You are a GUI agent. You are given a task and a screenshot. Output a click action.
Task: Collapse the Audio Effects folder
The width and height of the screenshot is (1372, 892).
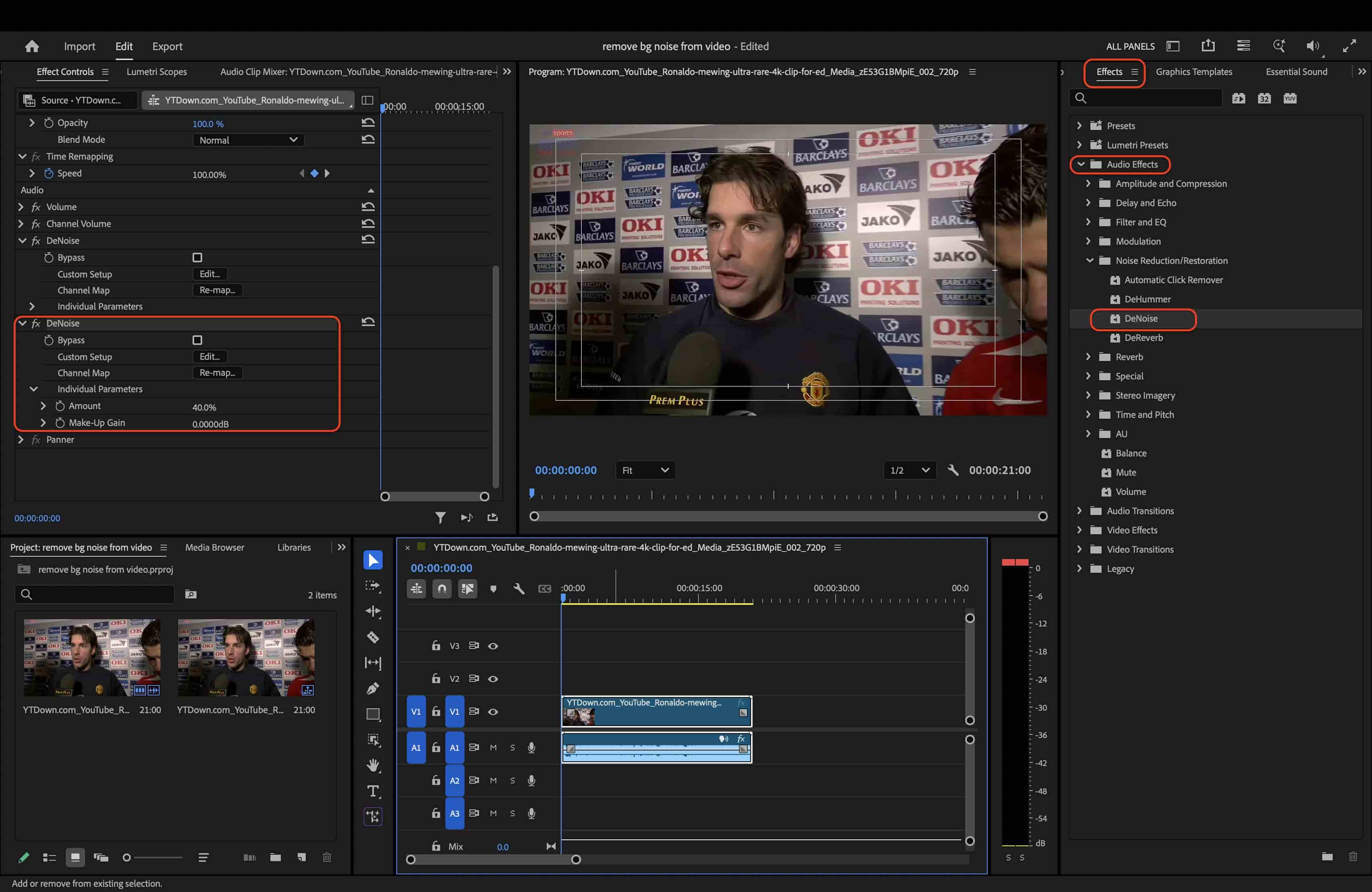[1081, 164]
